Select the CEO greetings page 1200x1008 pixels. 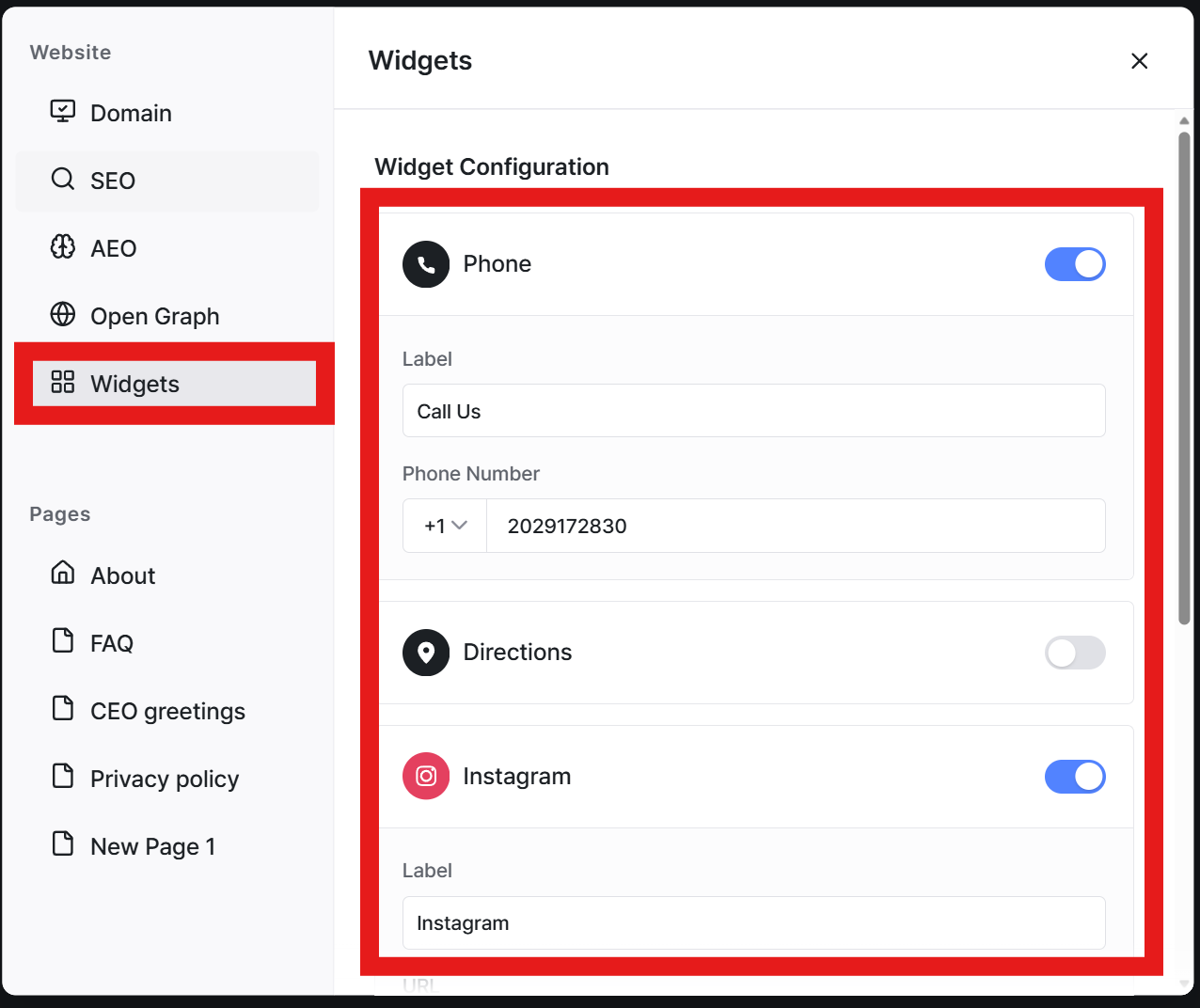[x=167, y=711]
